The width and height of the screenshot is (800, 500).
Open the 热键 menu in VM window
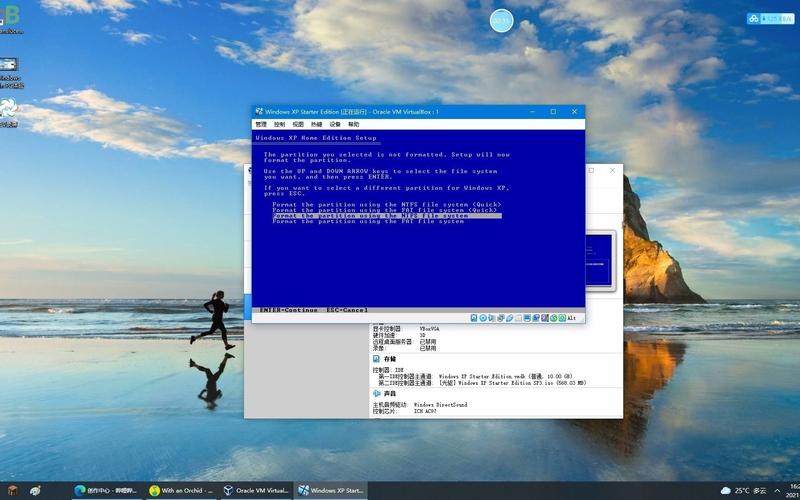click(x=316, y=125)
